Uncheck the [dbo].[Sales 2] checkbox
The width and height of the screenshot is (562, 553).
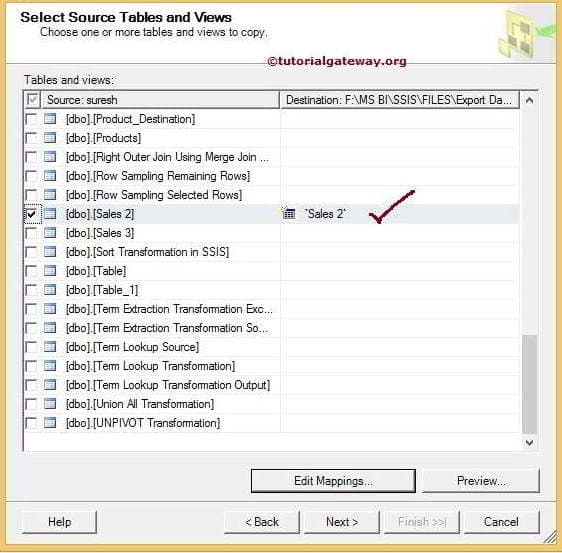[31, 214]
